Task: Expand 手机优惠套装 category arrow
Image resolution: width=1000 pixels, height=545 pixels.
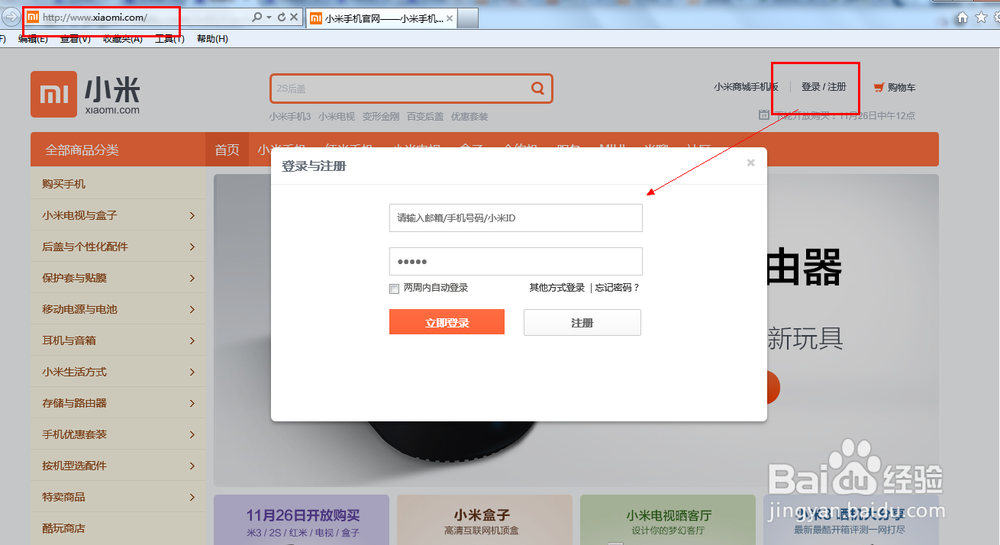Action: pos(192,434)
